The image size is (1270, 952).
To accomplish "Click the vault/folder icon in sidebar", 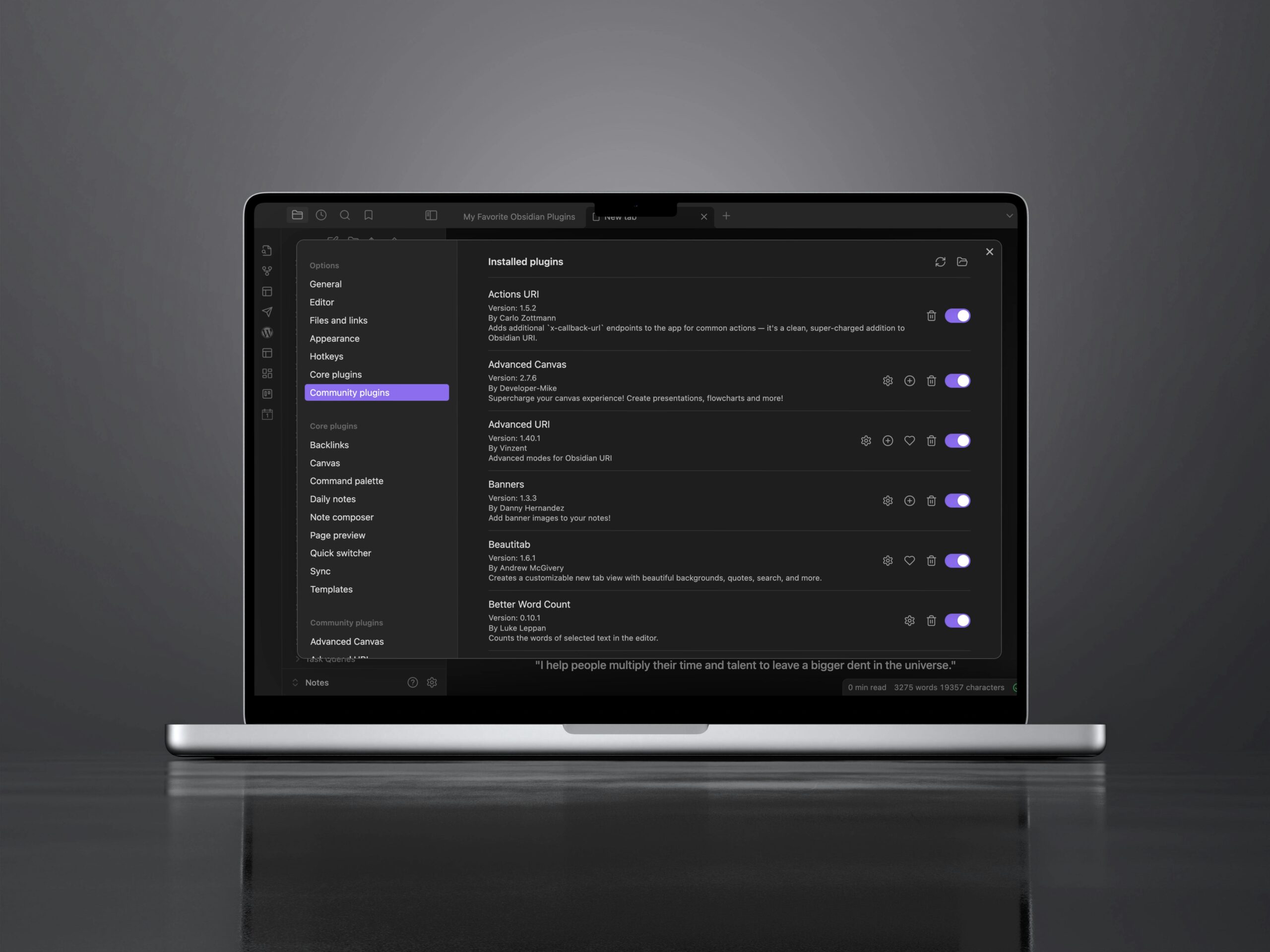I will point(298,216).
